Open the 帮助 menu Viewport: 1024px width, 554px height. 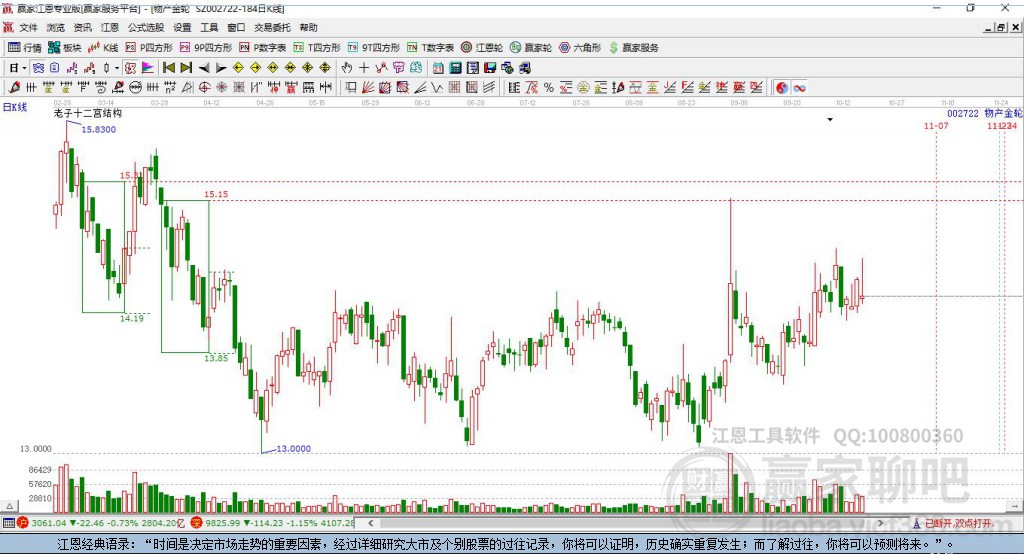[308, 27]
